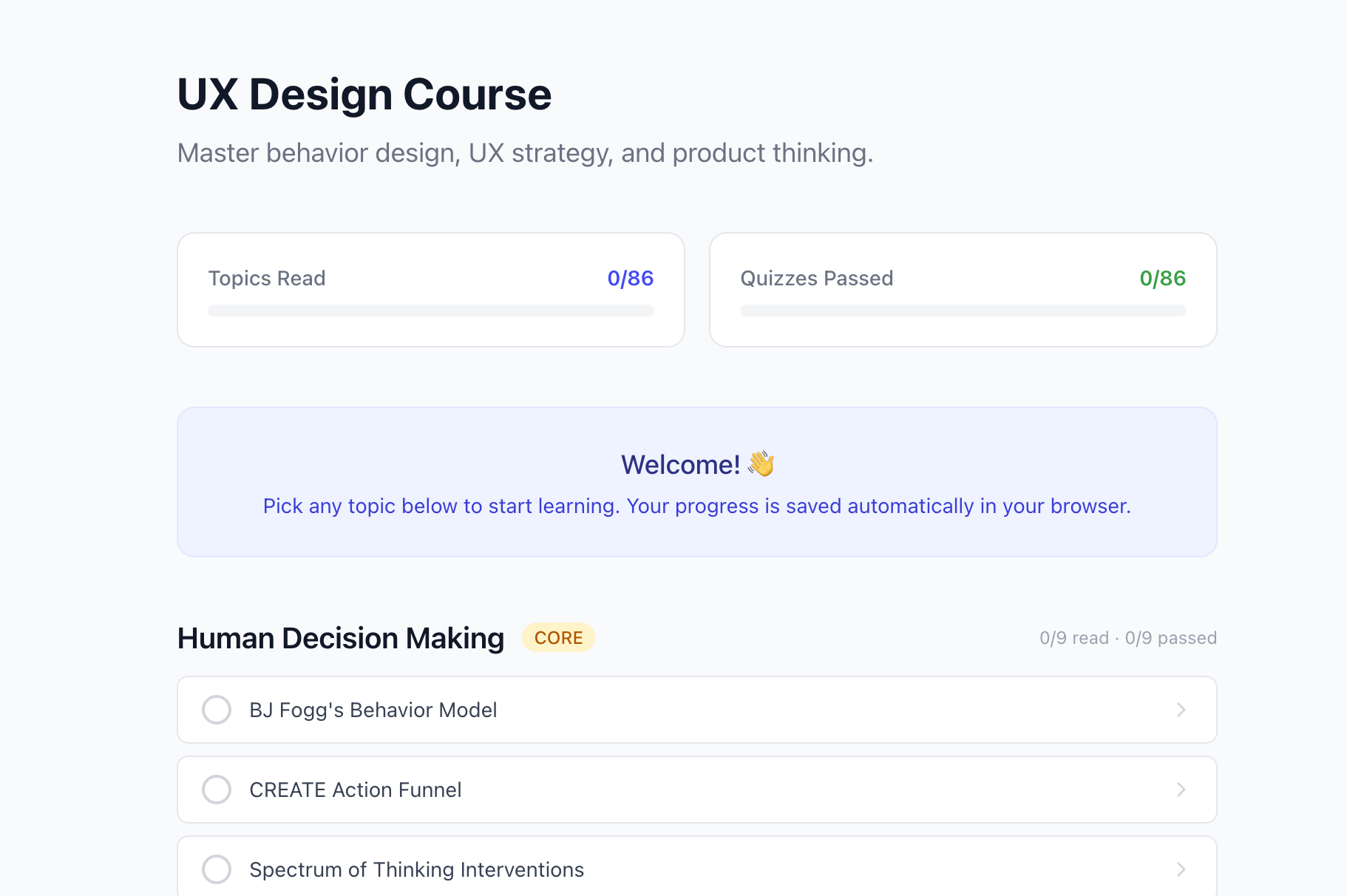Mark CREATE Action Funnel completion circle
The width and height of the screenshot is (1347, 896).
[217, 790]
